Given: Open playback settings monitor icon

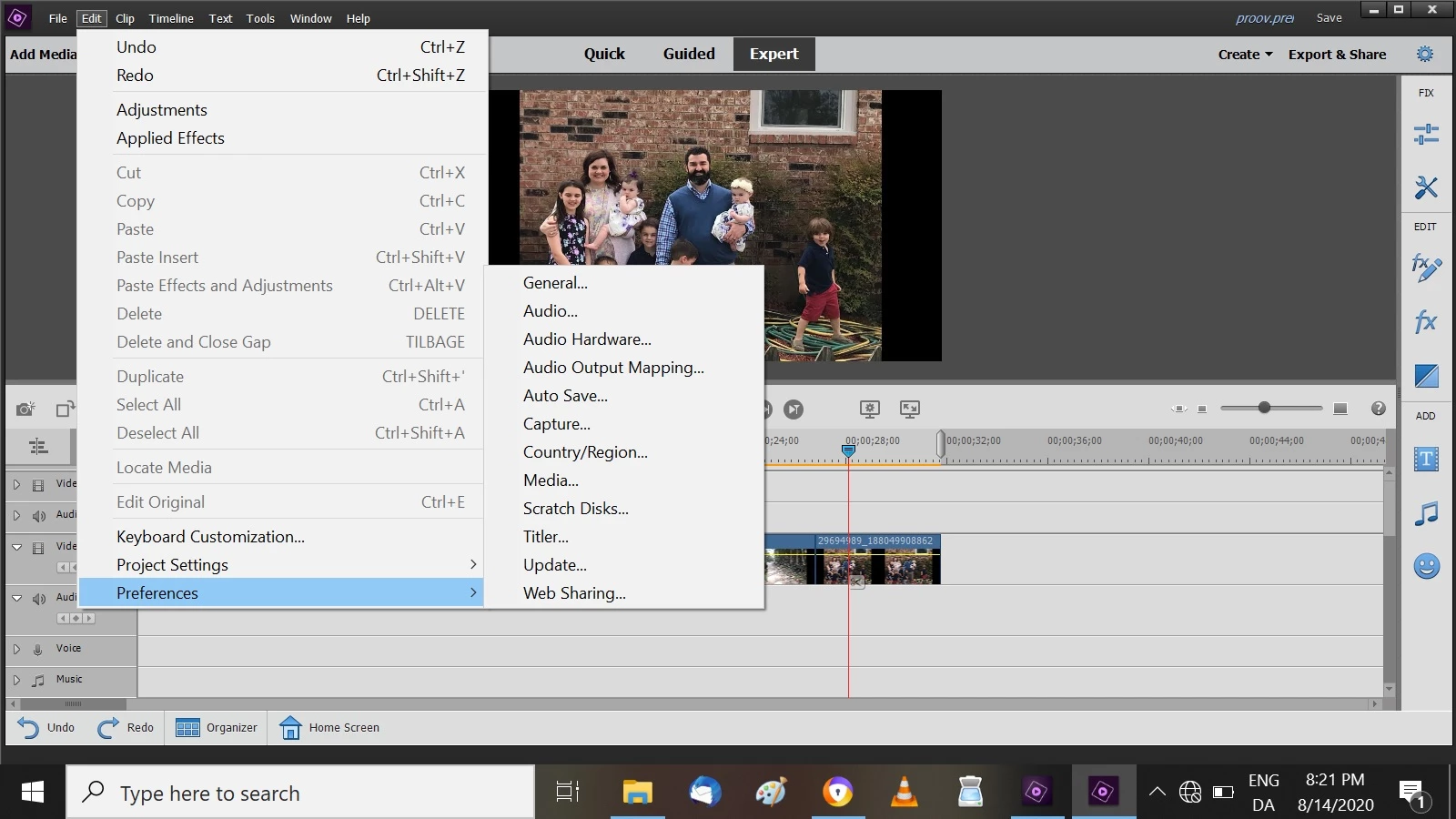Looking at the screenshot, I should (x=870, y=409).
